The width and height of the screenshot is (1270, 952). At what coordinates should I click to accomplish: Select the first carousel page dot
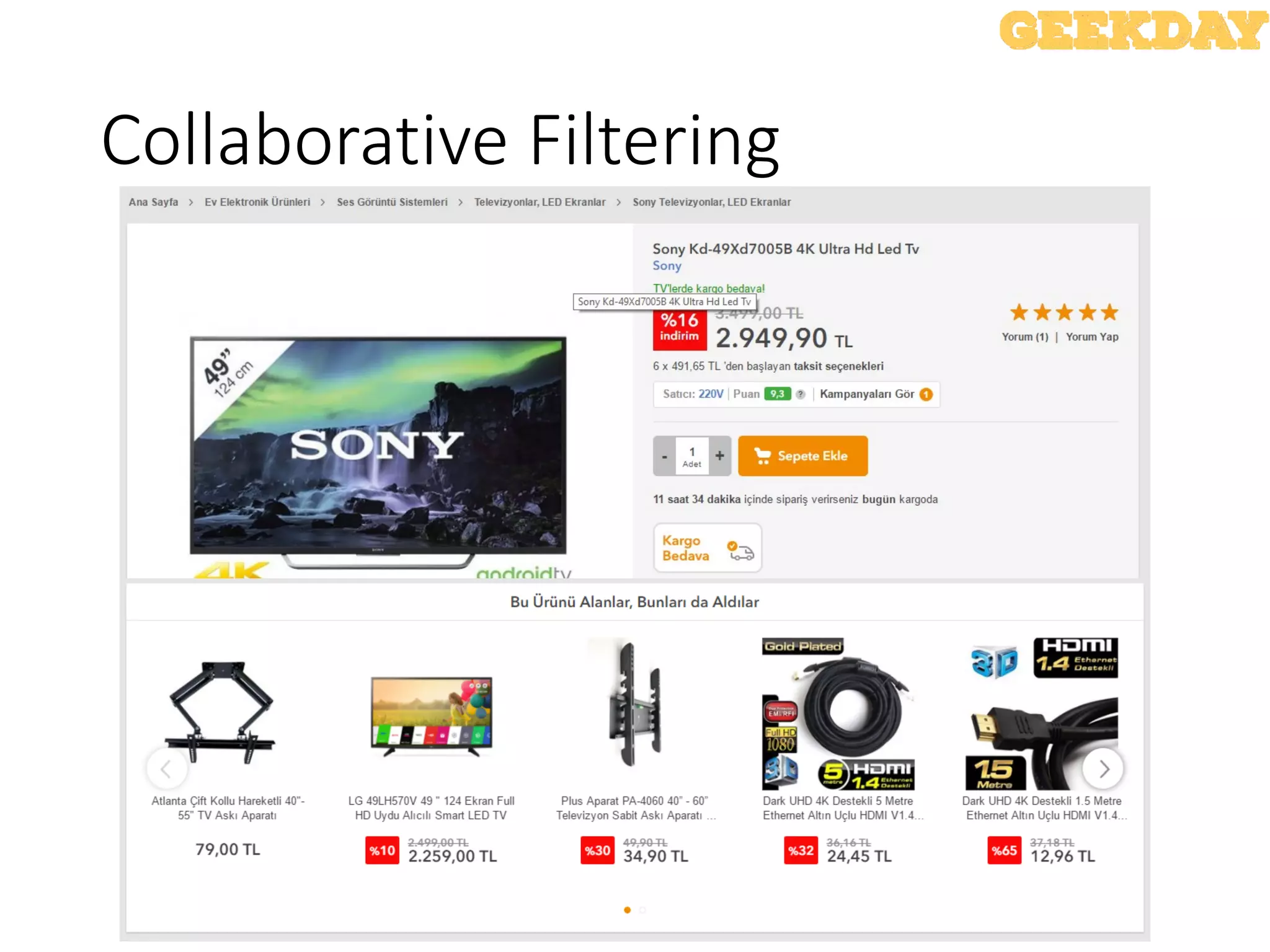[x=628, y=910]
